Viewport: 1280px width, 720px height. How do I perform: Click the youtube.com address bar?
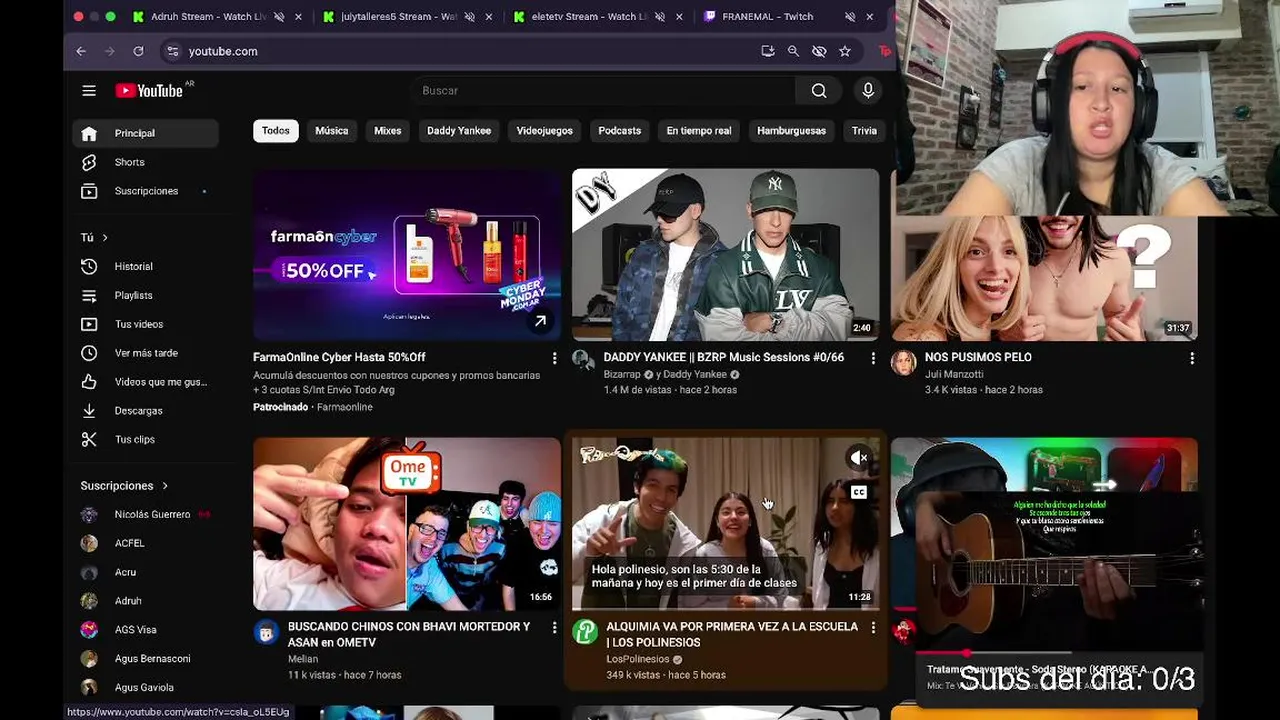460,51
